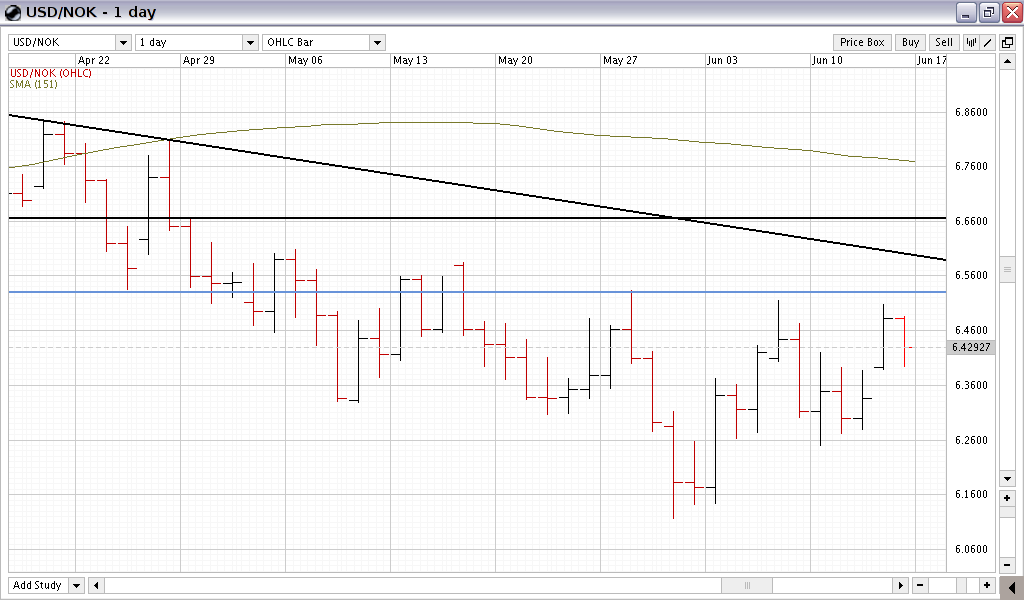Click the Price Box button
Image resolution: width=1024 pixels, height=600 pixels.
(x=862, y=42)
